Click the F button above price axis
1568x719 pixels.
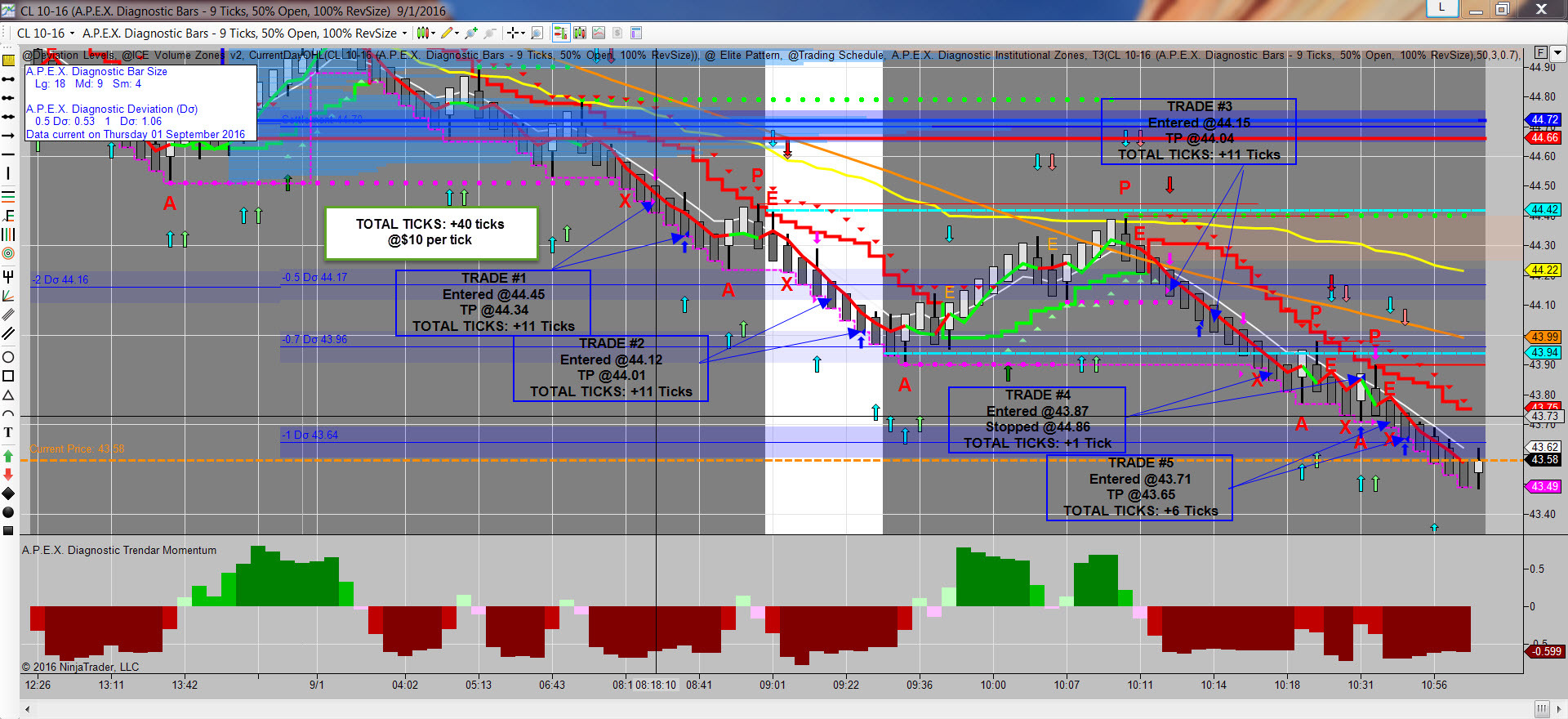coord(1540,53)
